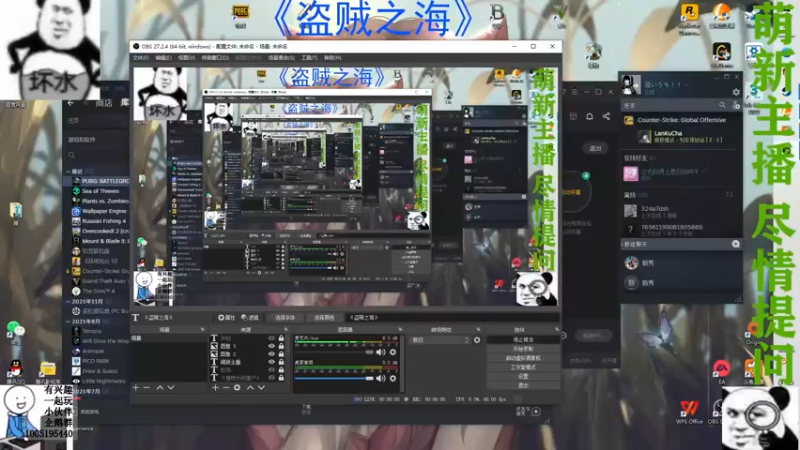This screenshot has height=450, width=800.
Task: Click 启动虚拟摄像机 button
Action: pos(523,358)
